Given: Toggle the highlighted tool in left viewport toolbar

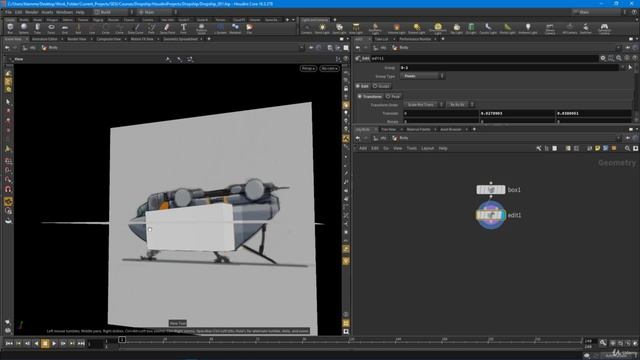Looking at the screenshot, I should (8, 202).
